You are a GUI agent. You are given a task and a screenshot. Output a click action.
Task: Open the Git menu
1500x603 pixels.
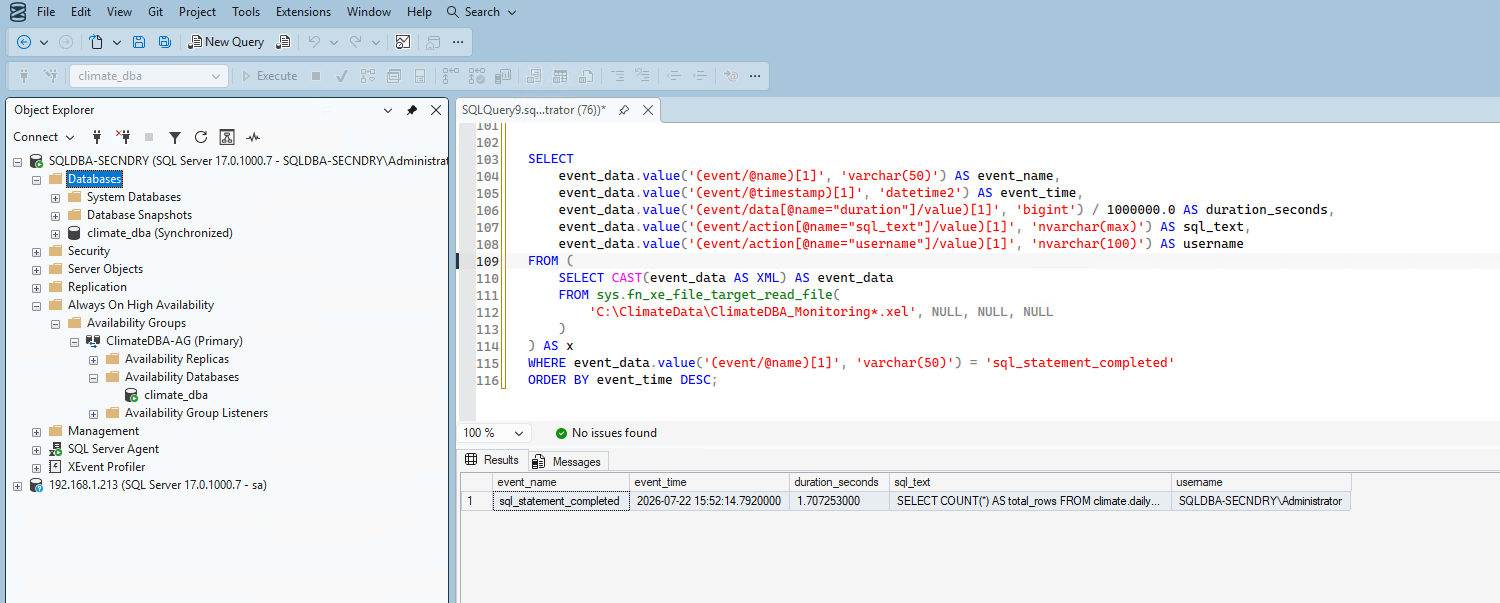[155, 12]
